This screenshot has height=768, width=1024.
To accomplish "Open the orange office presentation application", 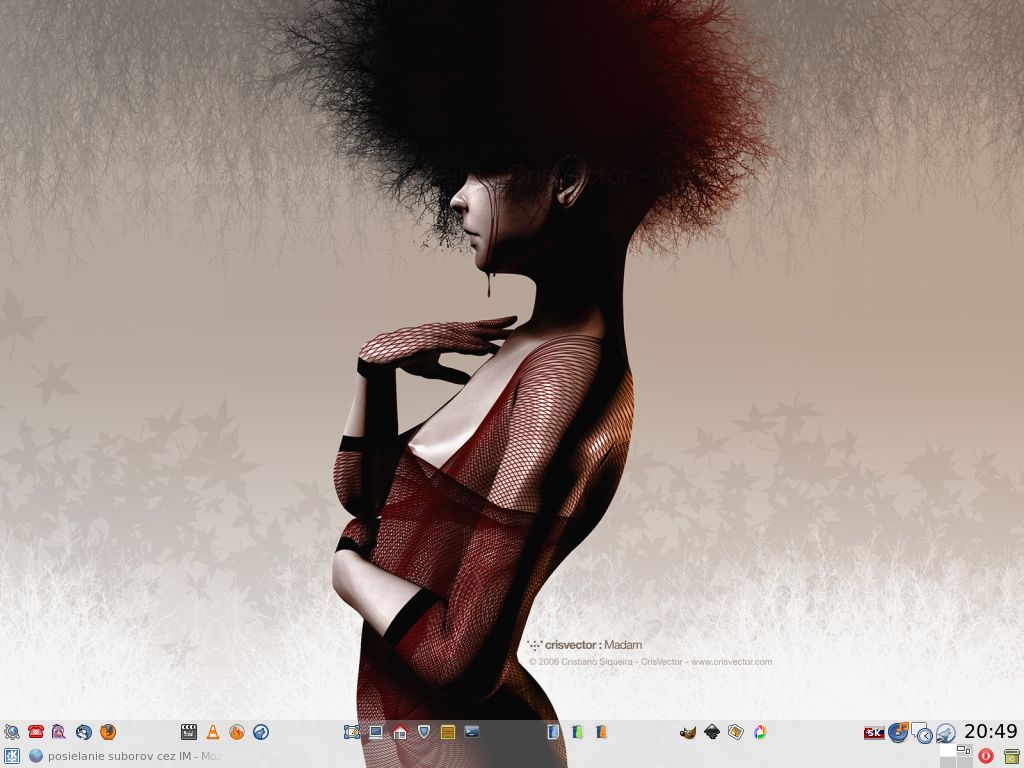I will [601, 732].
